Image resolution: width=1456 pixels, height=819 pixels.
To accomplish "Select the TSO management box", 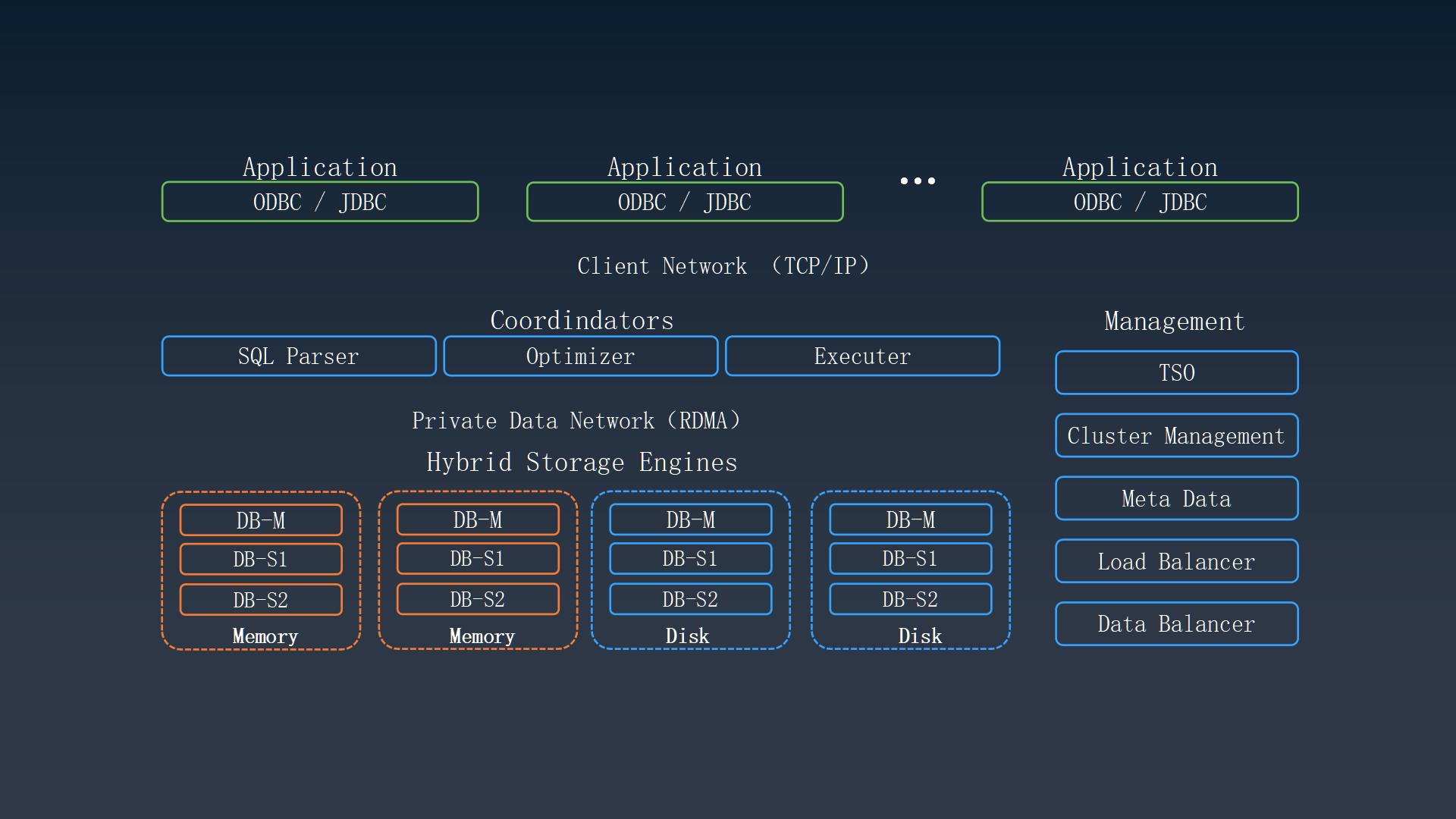I will tap(1176, 373).
